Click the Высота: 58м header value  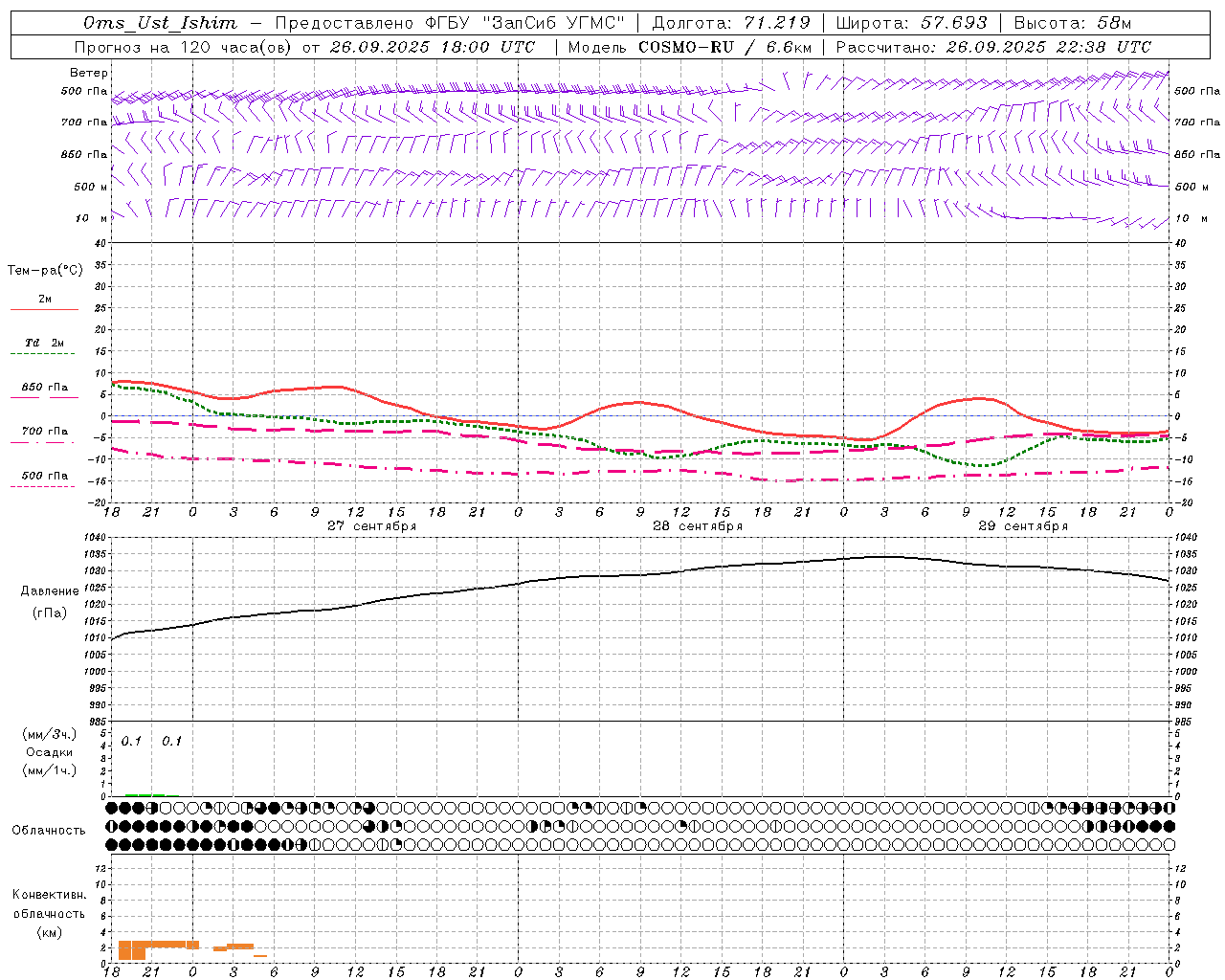pos(1072,23)
